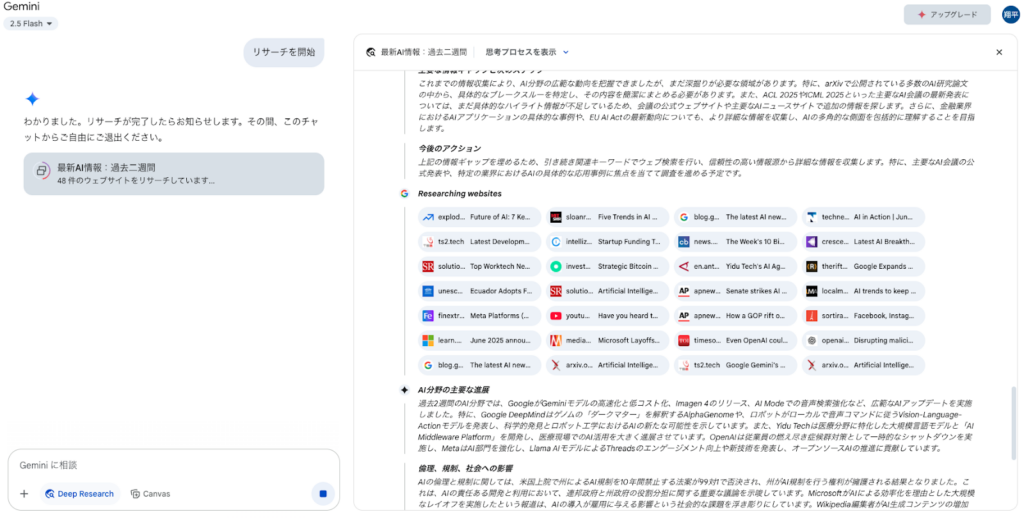Viewport: 1024px width, 519px height.
Task: Click the AI分野の主要な進展 heading
Action: pyautogui.click(x=453, y=390)
